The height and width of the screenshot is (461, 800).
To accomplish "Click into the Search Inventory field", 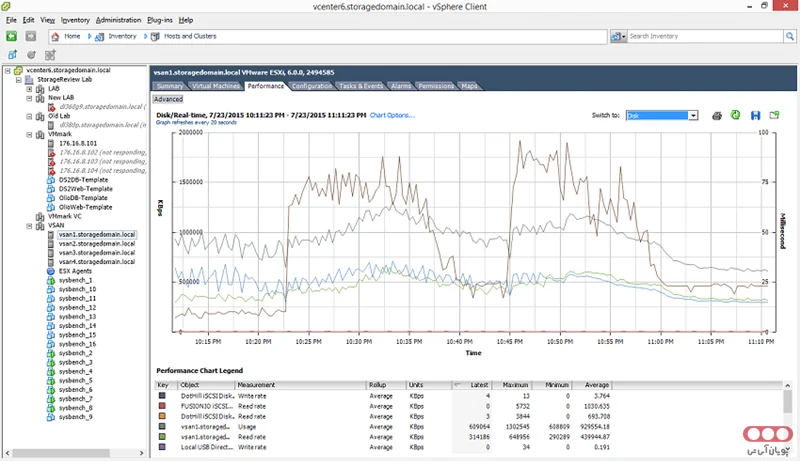I will pyautogui.click(x=705, y=36).
